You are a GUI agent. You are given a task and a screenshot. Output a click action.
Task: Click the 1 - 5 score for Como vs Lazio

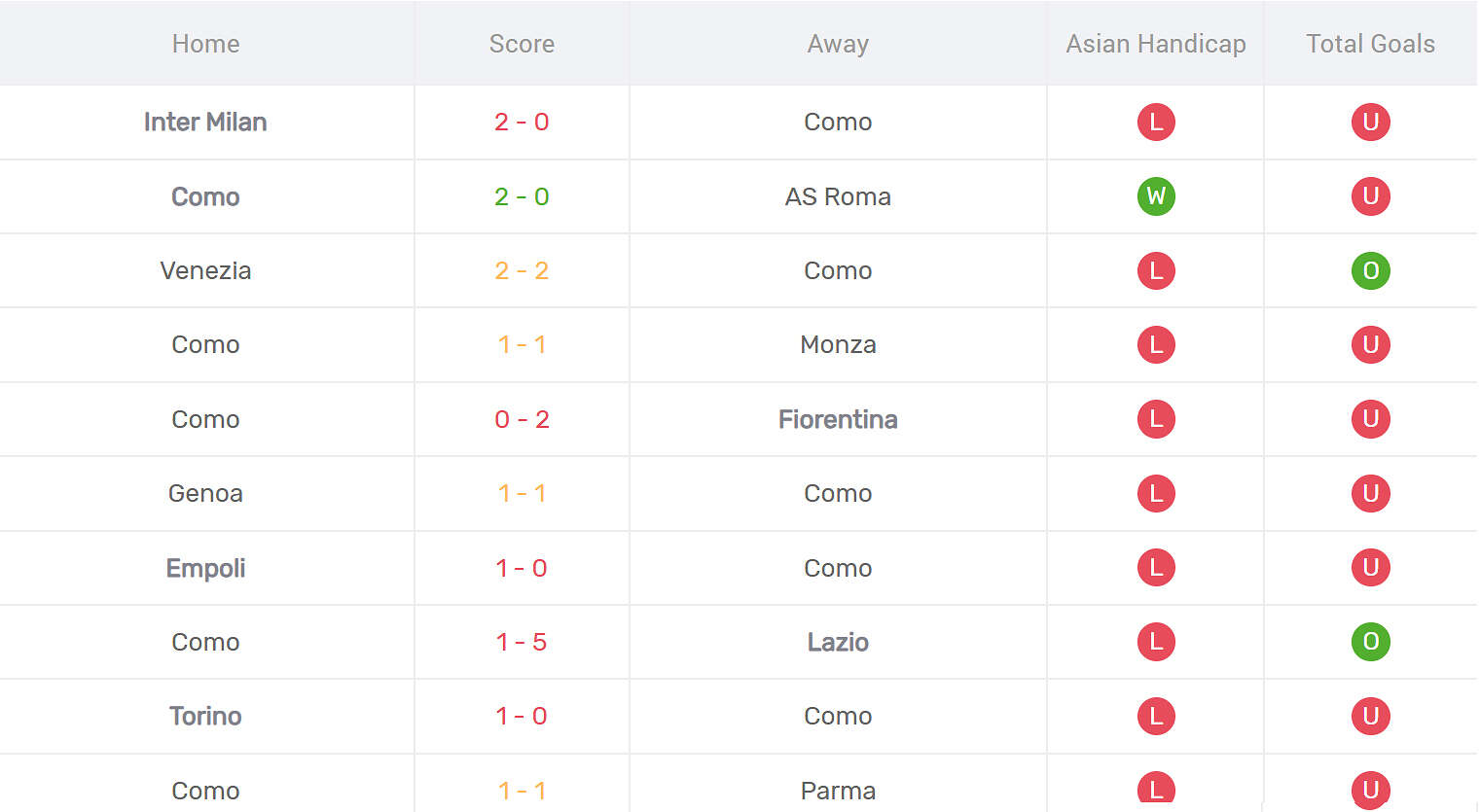click(x=522, y=642)
